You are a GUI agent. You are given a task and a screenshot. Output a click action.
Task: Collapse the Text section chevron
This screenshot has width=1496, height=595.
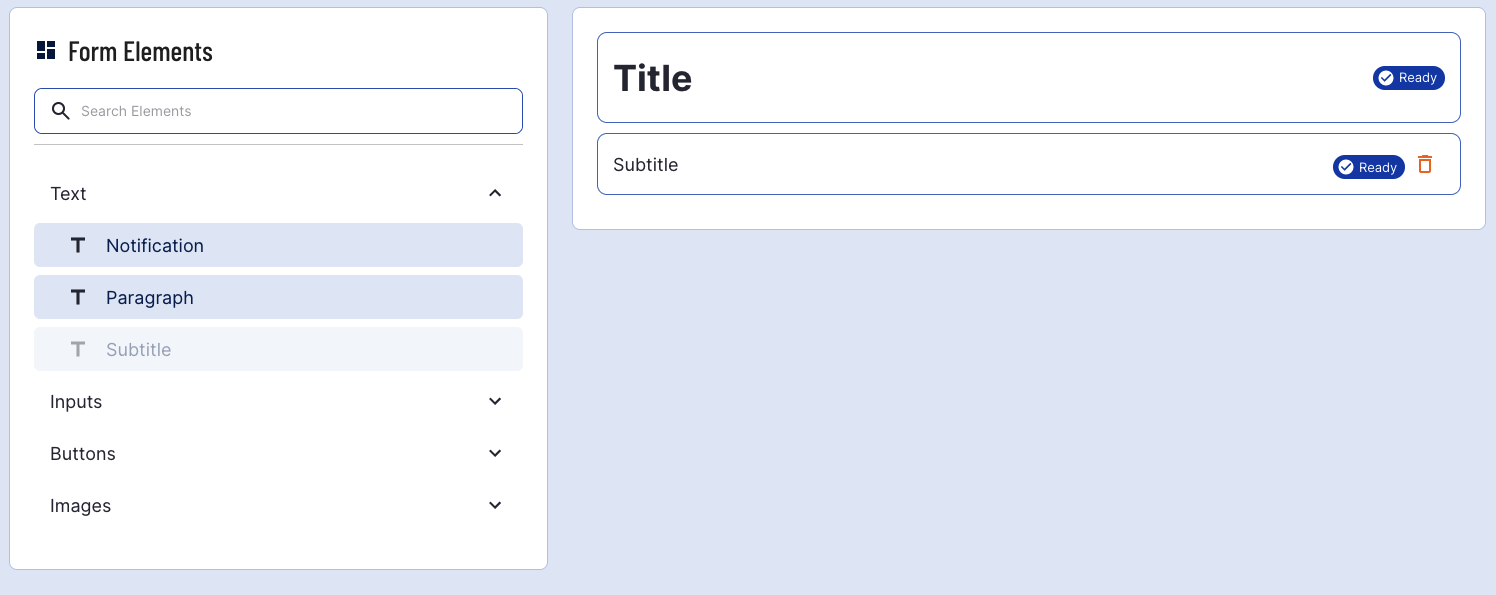495,193
